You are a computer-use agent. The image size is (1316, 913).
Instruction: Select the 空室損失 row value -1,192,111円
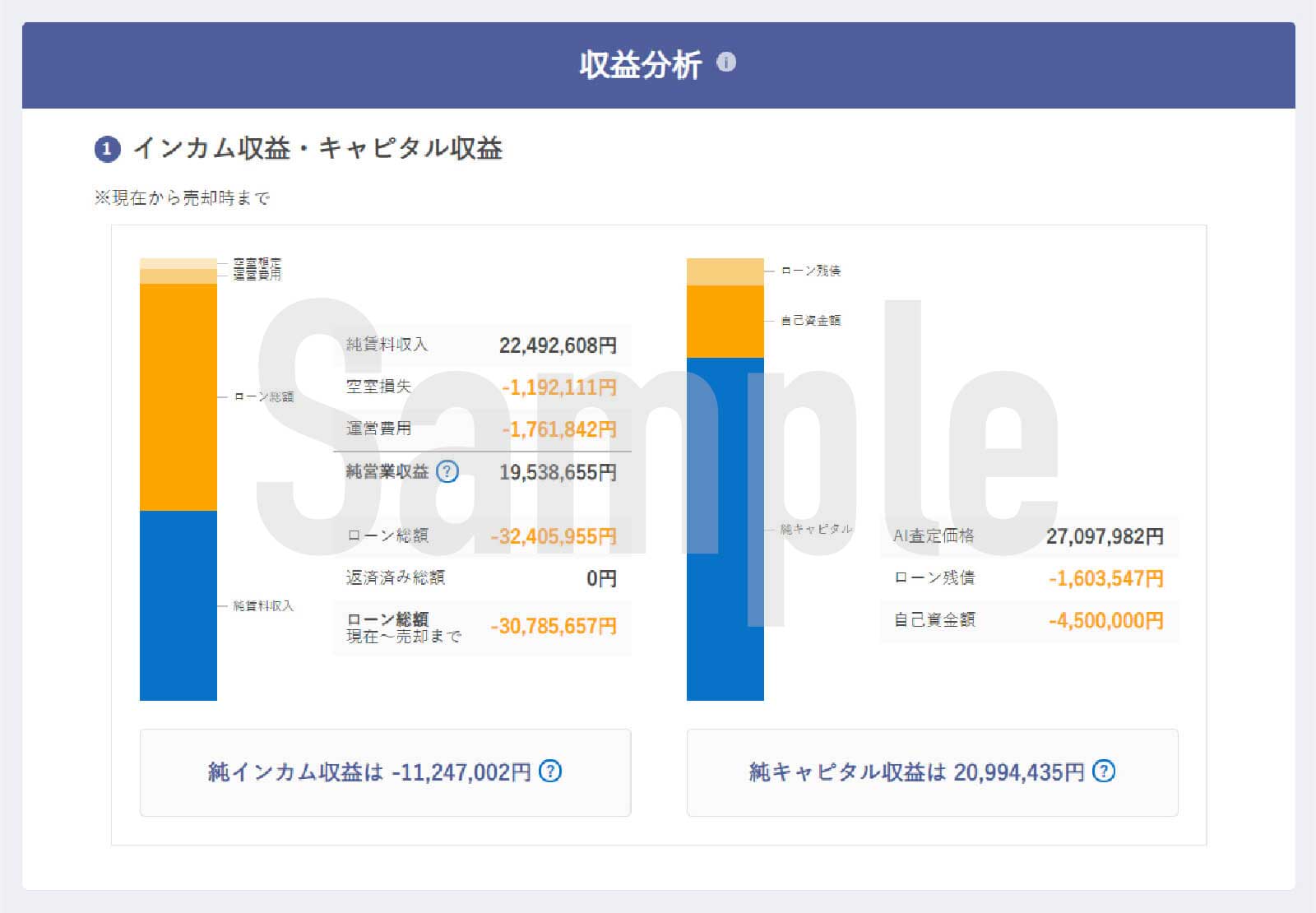[x=558, y=387]
